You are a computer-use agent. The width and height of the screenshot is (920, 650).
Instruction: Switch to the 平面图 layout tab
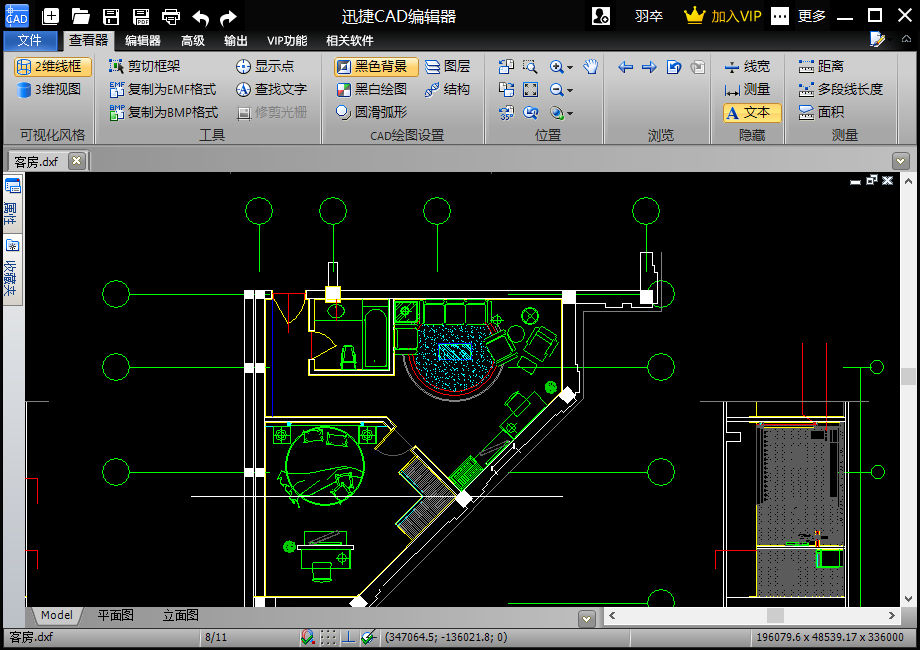(x=116, y=615)
